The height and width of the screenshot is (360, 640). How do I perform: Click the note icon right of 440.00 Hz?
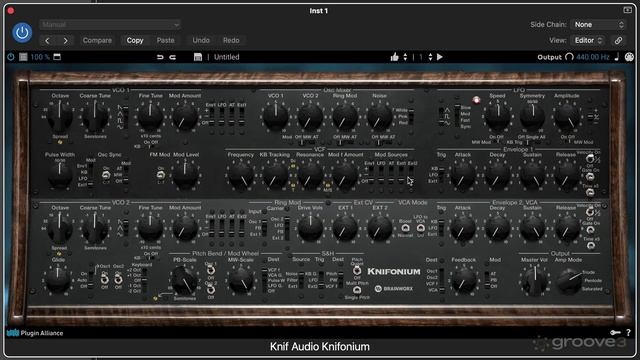[x=617, y=57]
